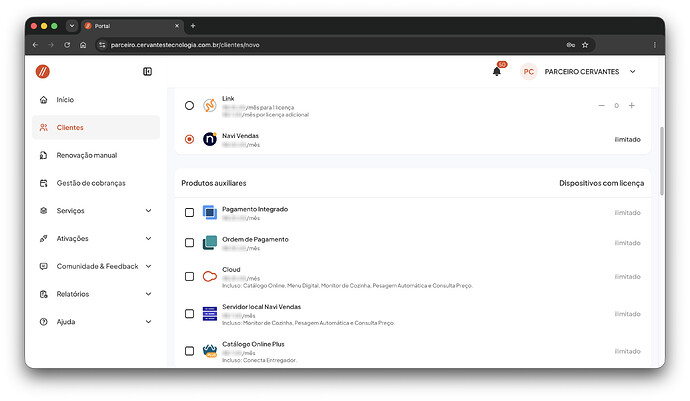Screen dimensions: 690x401
Task: Open the Serviços menu item
Action: coord(96,211)
